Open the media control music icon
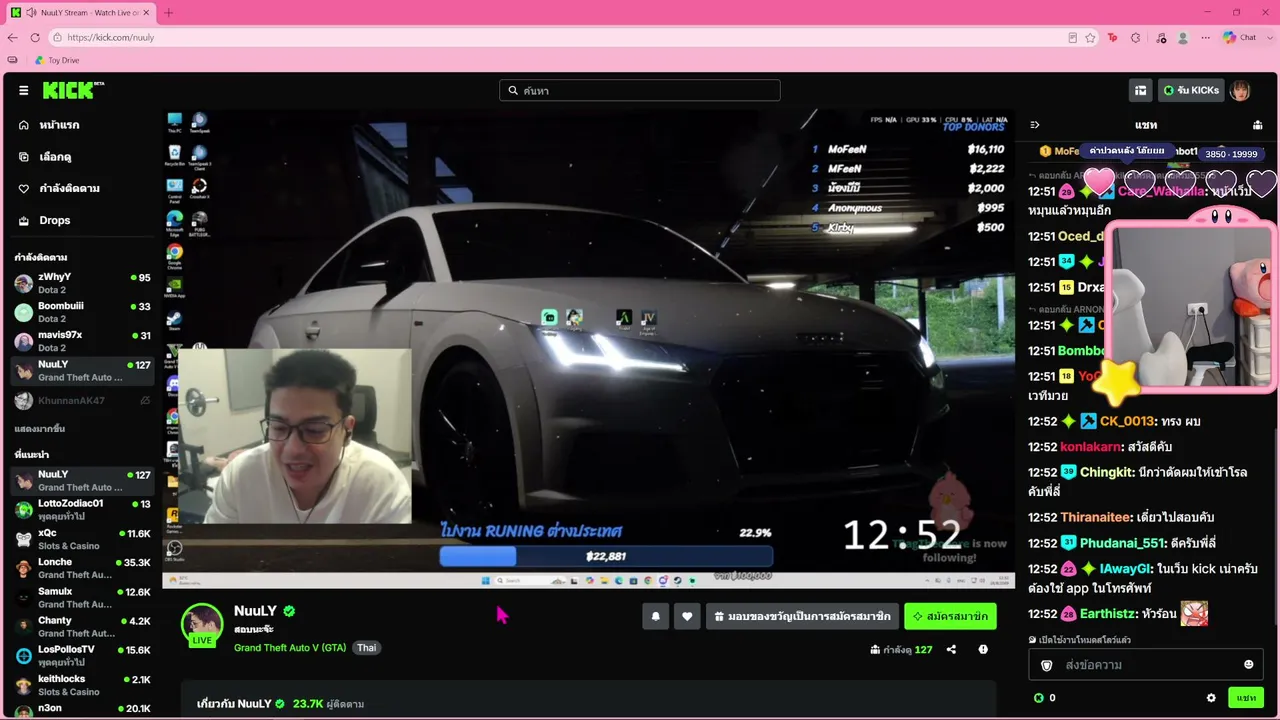1280x720 pixels. [x=1160, y=37]
